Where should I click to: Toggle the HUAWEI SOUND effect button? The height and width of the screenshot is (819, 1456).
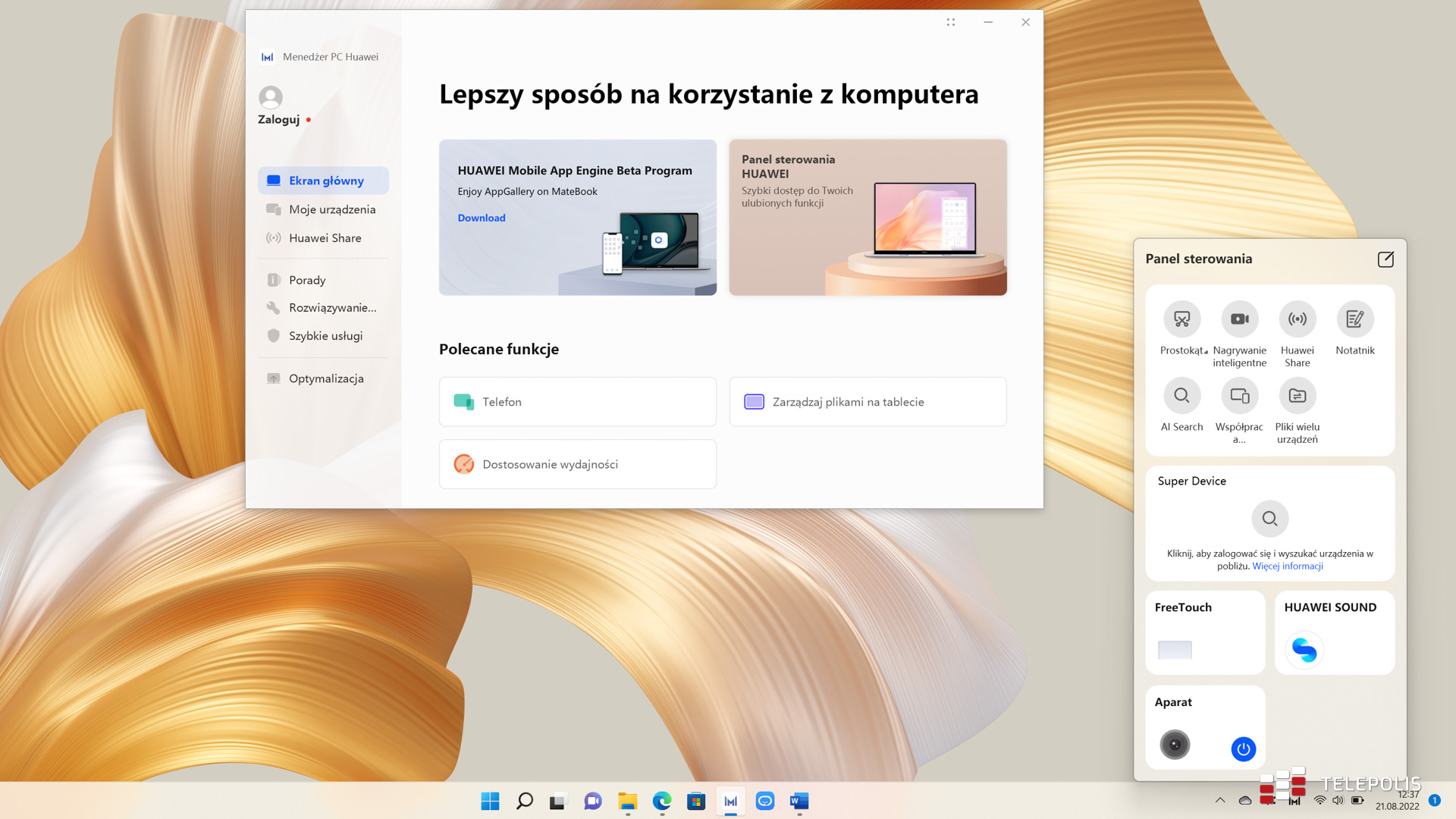(x=1304, y=650)
